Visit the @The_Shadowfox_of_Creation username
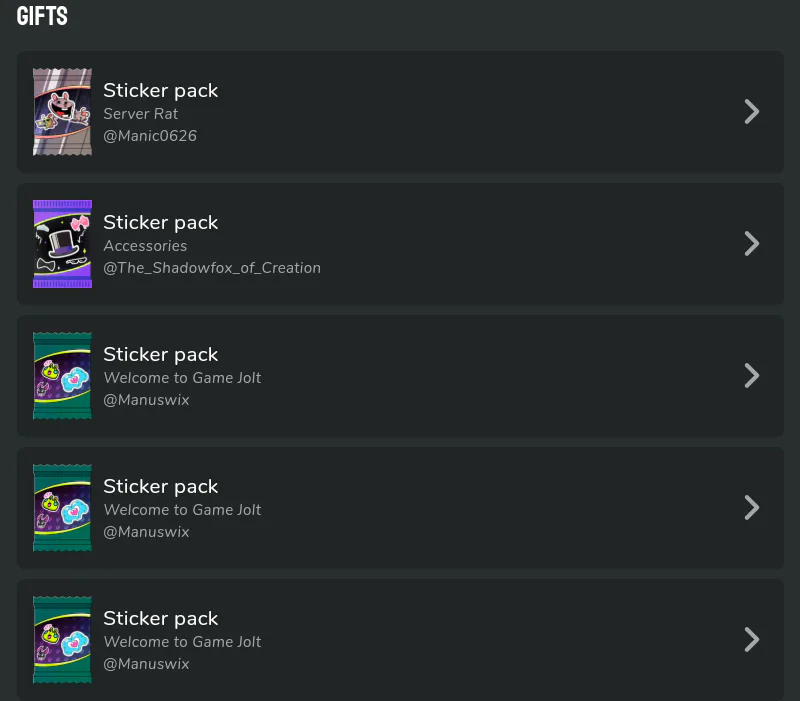 click(212, 268)
